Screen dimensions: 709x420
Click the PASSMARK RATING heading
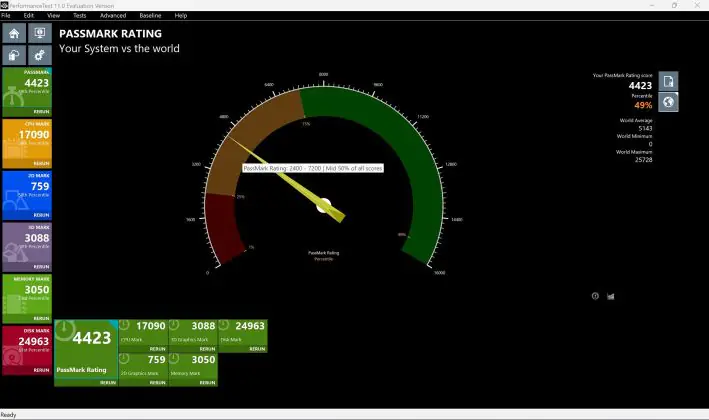pos(110,33)
